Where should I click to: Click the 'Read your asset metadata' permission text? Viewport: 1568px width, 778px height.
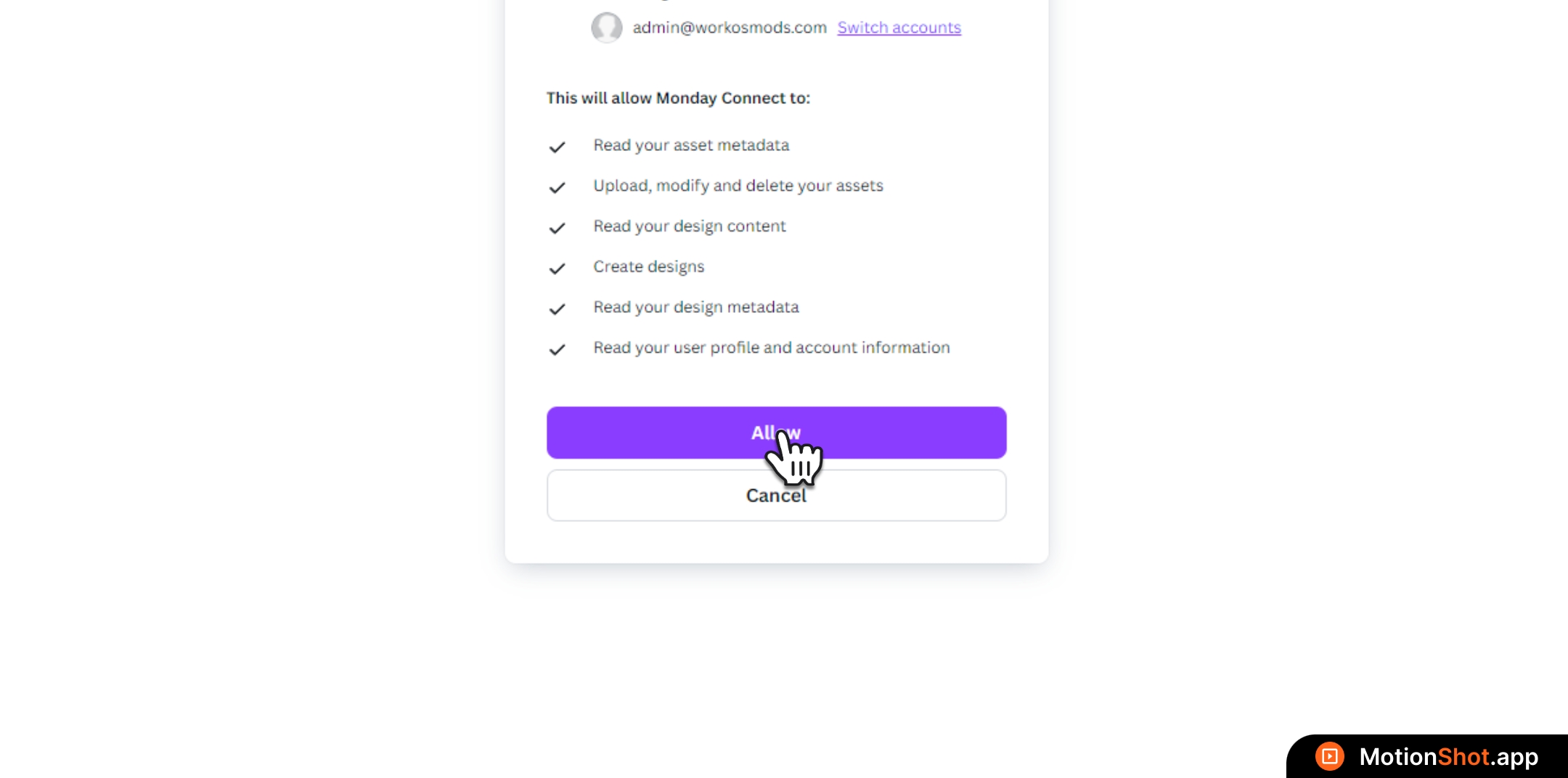[x=691, y=145]
